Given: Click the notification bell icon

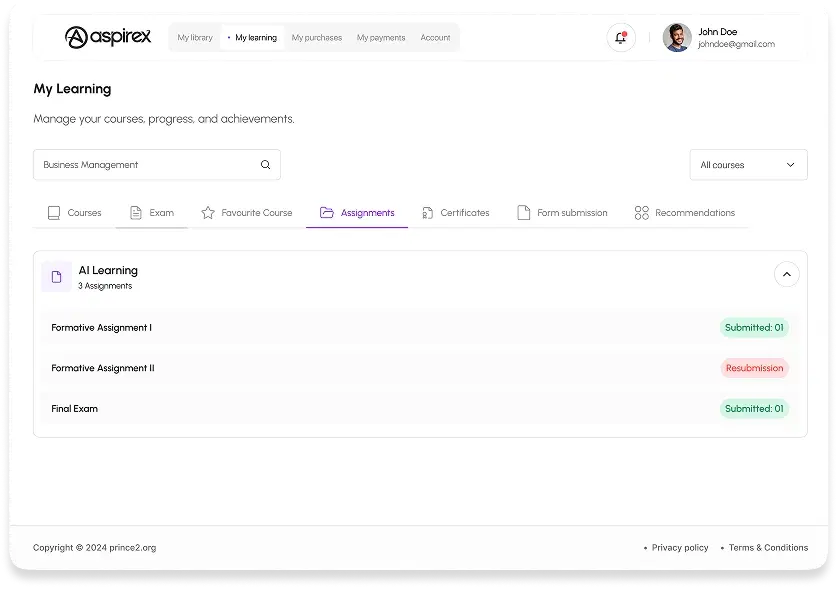Looking at the screenshot, I should click(620, 37).
